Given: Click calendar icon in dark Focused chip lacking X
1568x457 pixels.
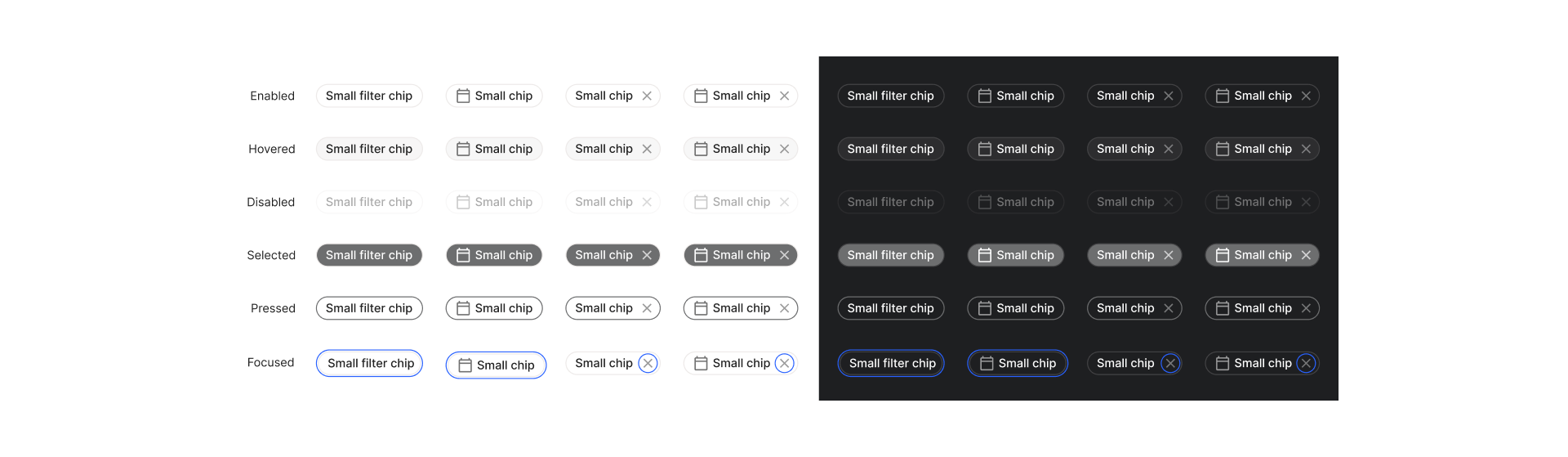Looking at the screenshot, I should [987, 363].
